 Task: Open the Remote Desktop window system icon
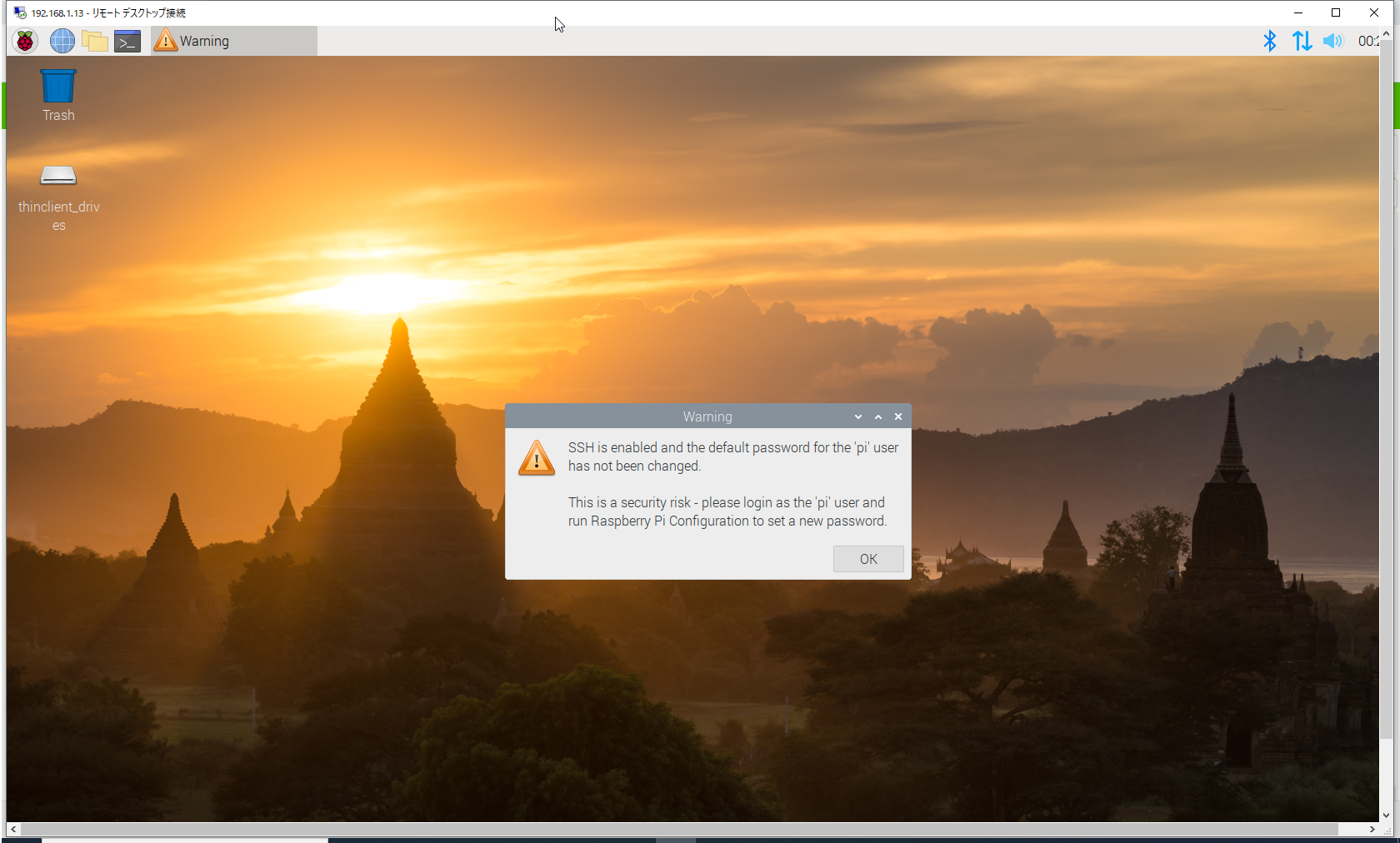(x=20, y=12)
